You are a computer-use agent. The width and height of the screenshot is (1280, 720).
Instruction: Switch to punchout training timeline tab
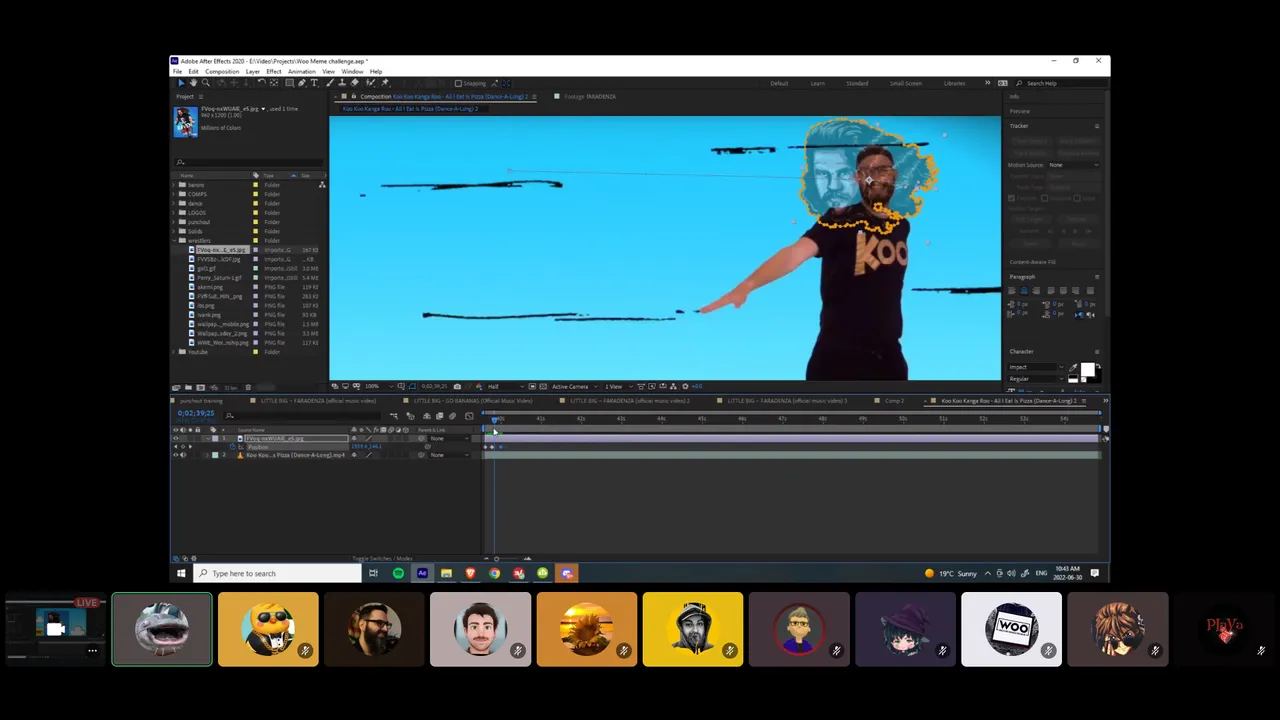pos(200,401)
